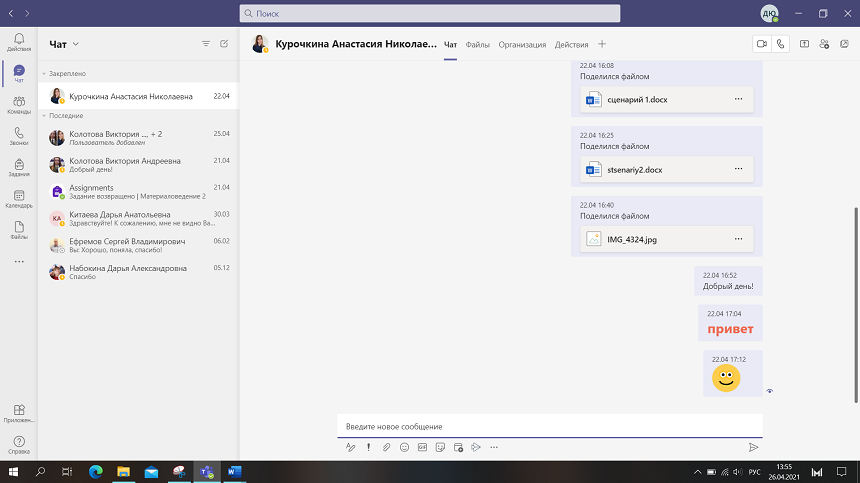The width and height of the screenshot is (860, 483).
Task: Add people to this chat
Action: (824, 44)
